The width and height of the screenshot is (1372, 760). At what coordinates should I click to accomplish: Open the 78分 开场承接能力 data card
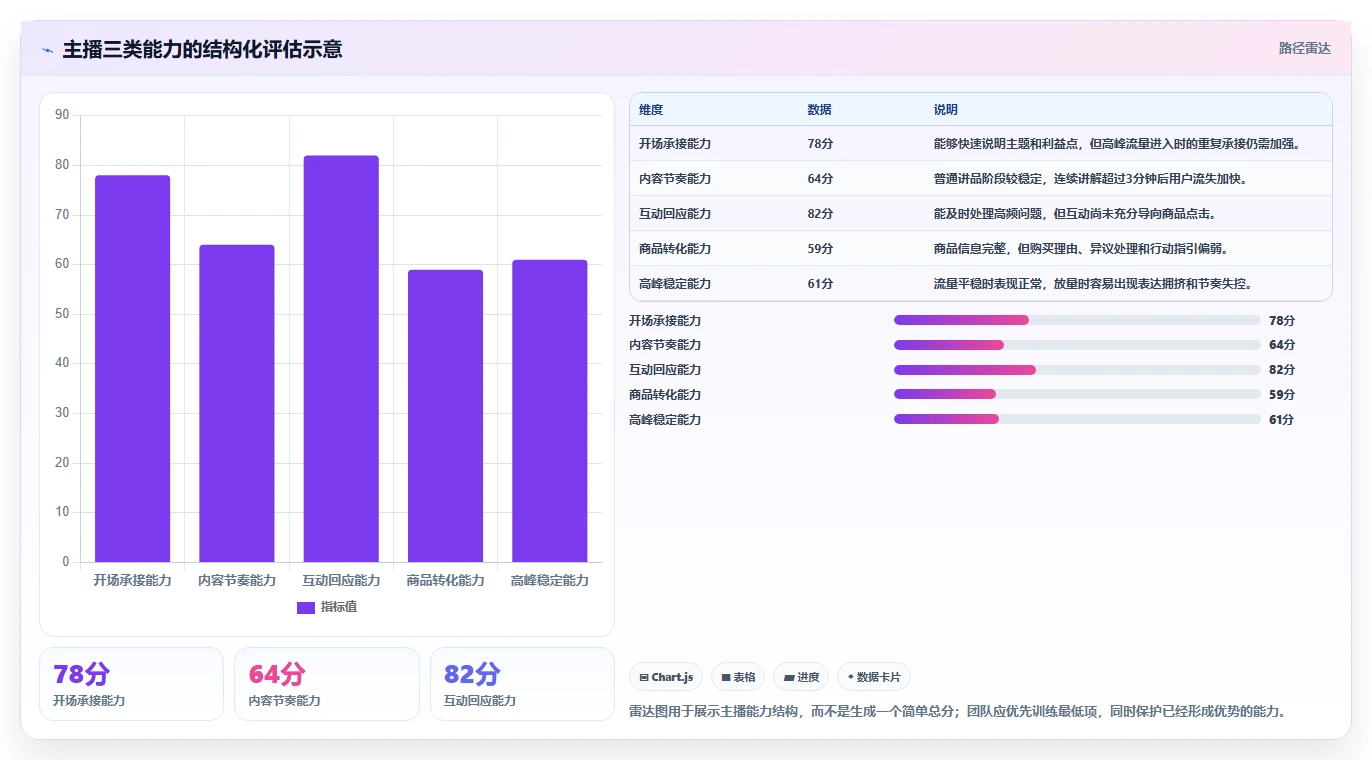click(131, 684)
